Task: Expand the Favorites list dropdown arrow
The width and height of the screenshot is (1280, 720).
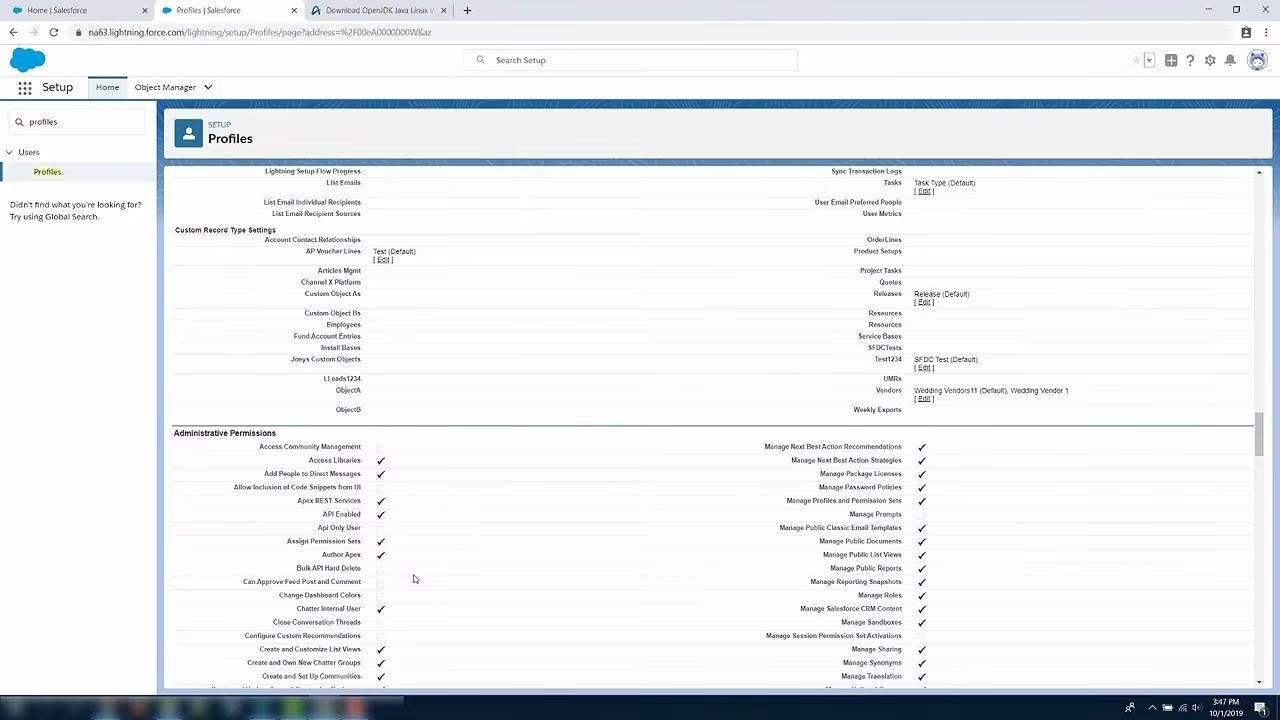Action: pyautogui.click(x=1149, y=60)
